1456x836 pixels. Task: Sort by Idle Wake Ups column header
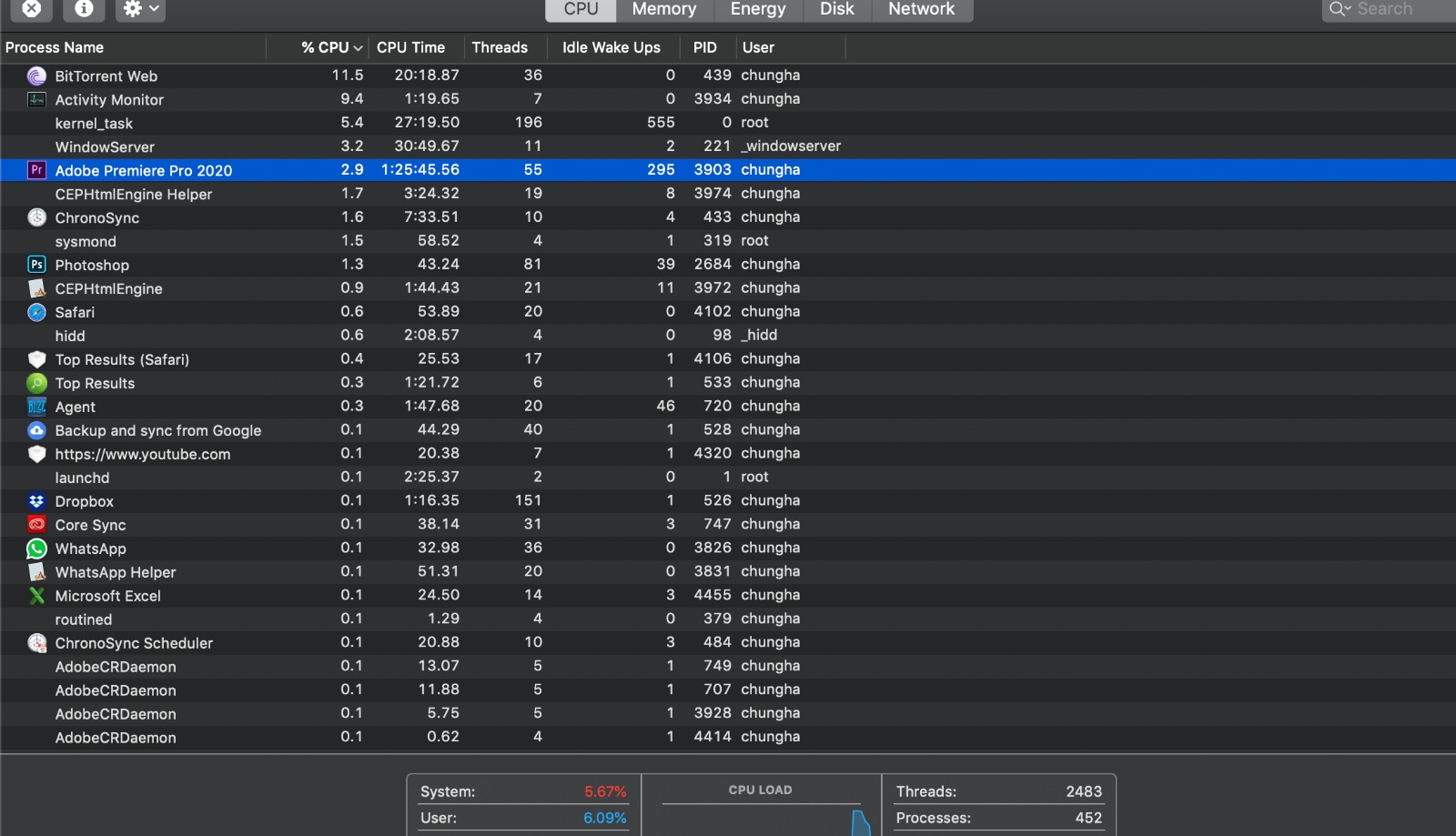(612, 47)
